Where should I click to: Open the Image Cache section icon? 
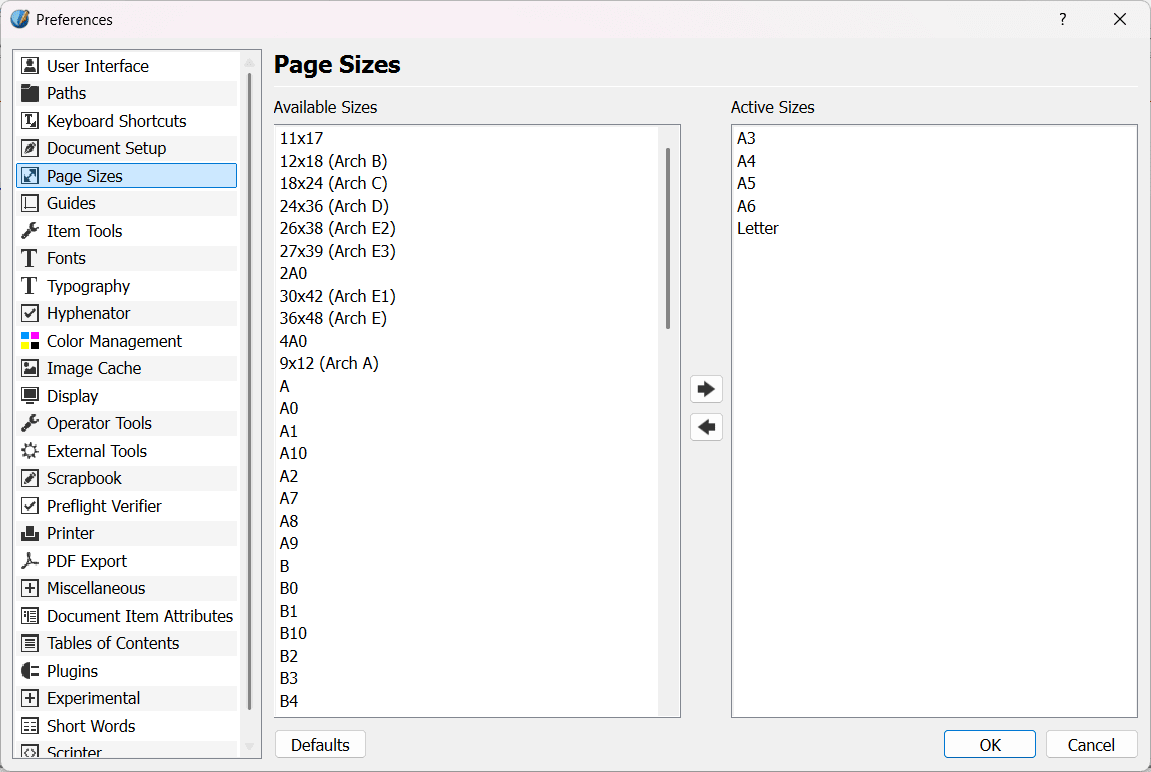point(30,368)
